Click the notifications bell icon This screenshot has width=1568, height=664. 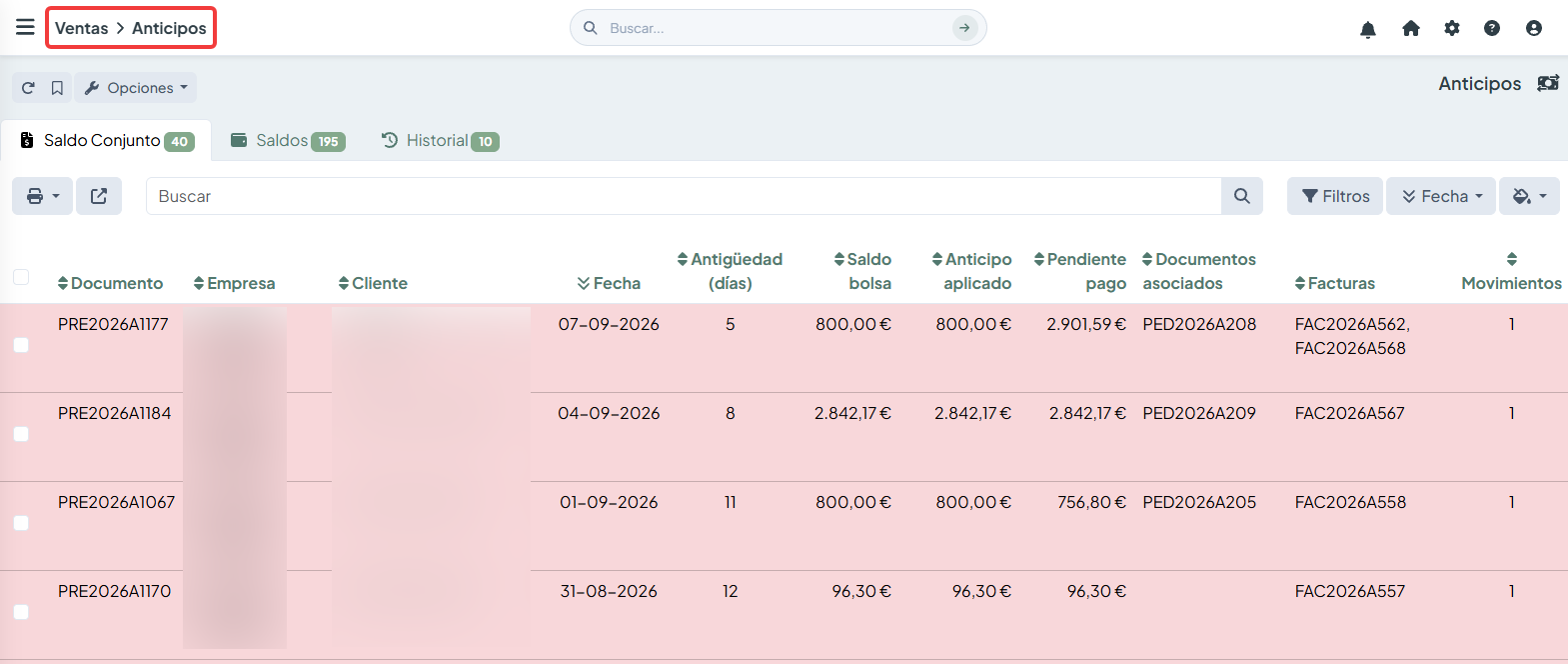[x=1368, y=29]
